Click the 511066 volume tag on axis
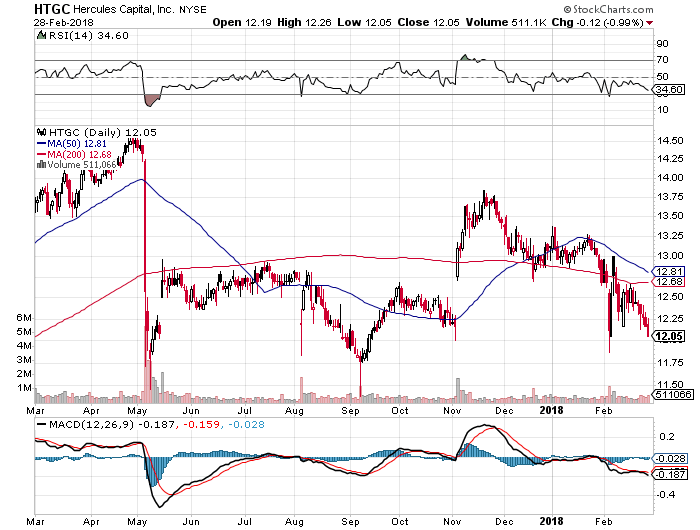The width and height of the screenshot is (700, 530). pos(673,394)
